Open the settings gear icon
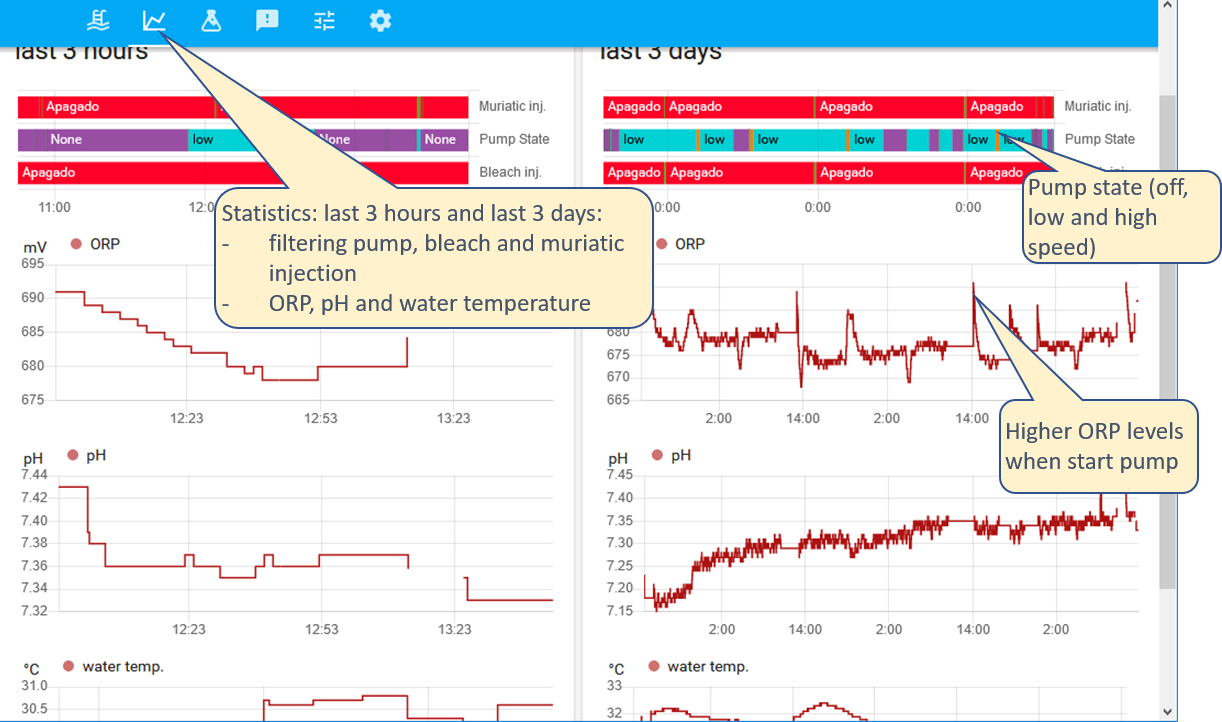Screen dimensions: 1222x722 (380, 21)
